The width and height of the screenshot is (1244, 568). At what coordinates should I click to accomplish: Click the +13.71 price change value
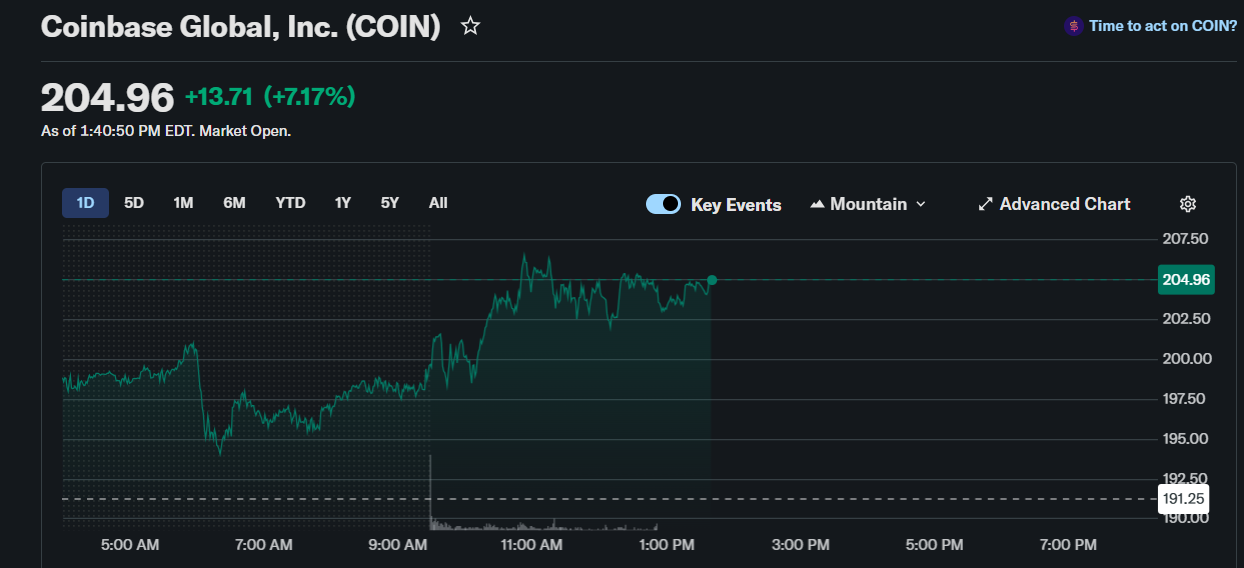219,97
